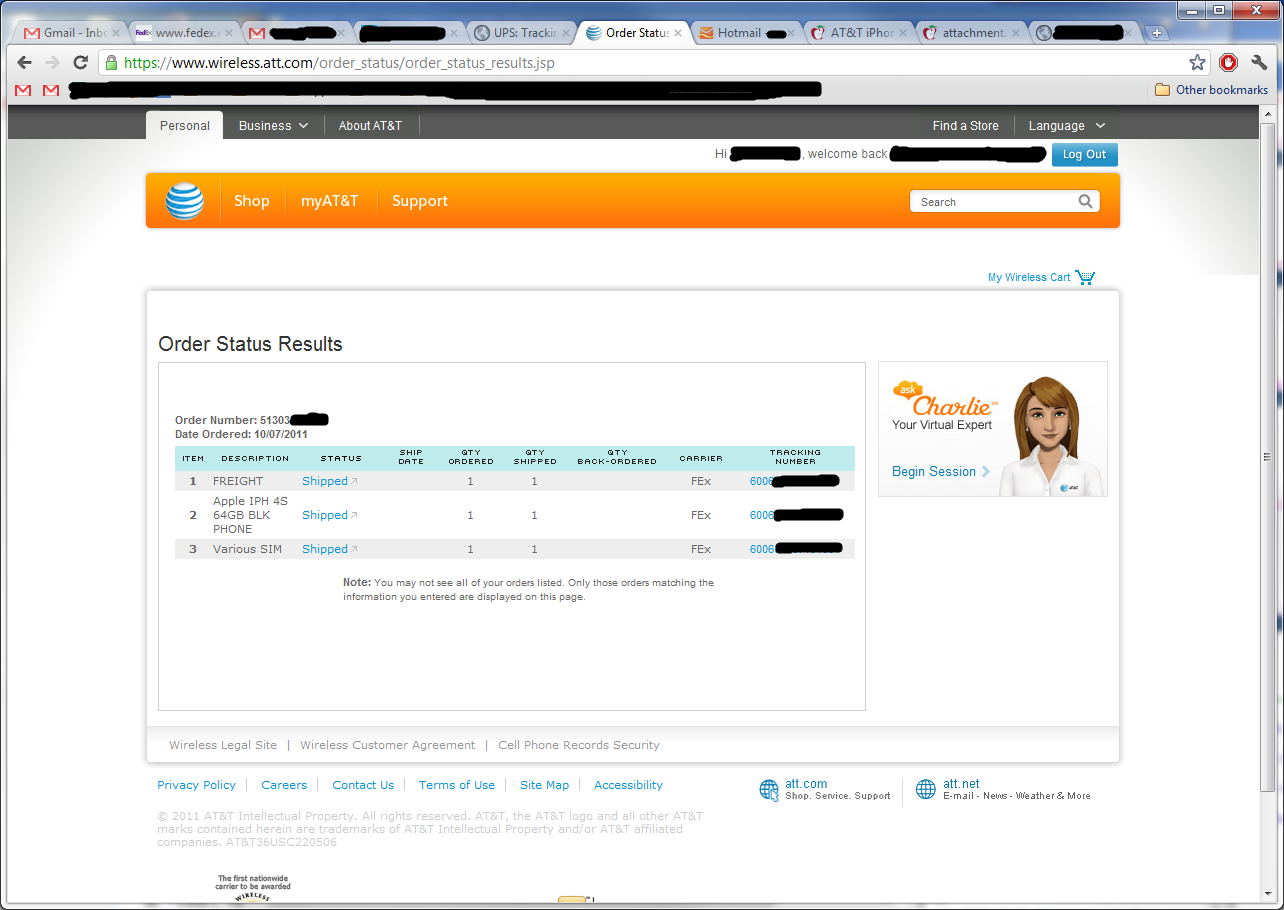Click the Log Out button
The height and width of the screenshot is (910, 1284).
(1085, 155)
